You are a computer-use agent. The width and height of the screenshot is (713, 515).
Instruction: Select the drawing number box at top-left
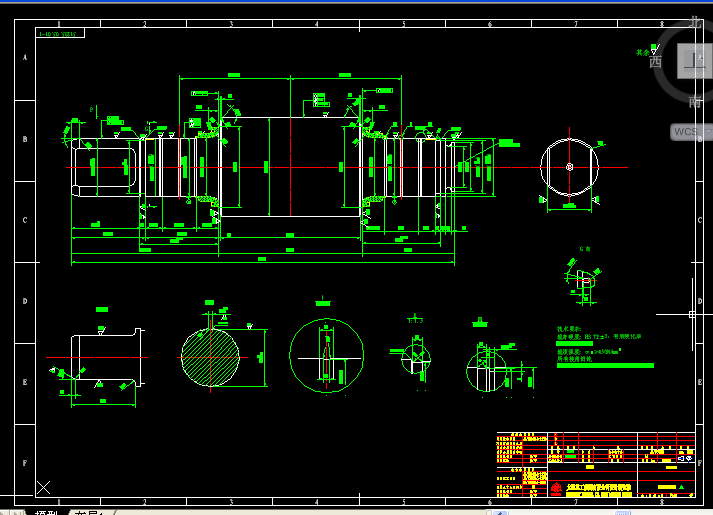60,33
